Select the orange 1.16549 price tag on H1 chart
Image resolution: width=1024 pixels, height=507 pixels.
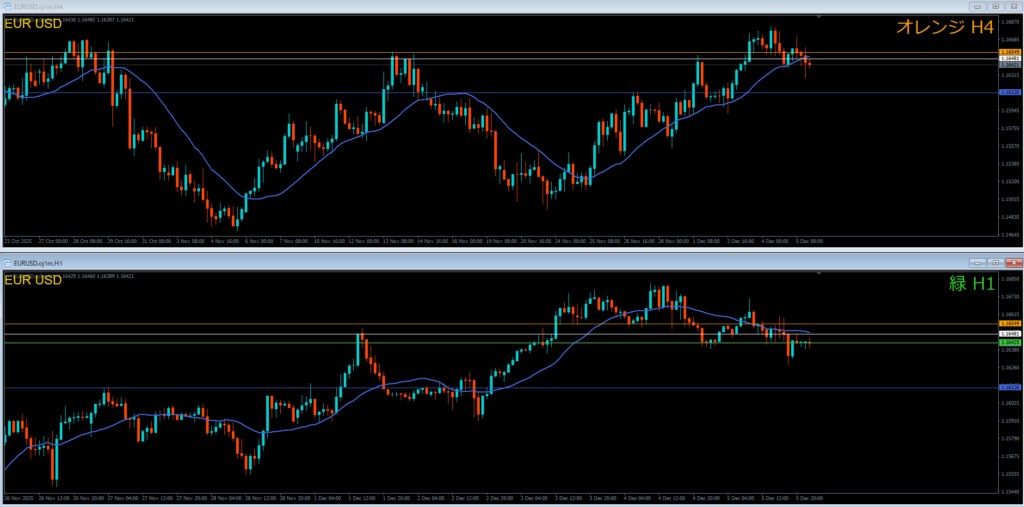tap(1009, 324)
